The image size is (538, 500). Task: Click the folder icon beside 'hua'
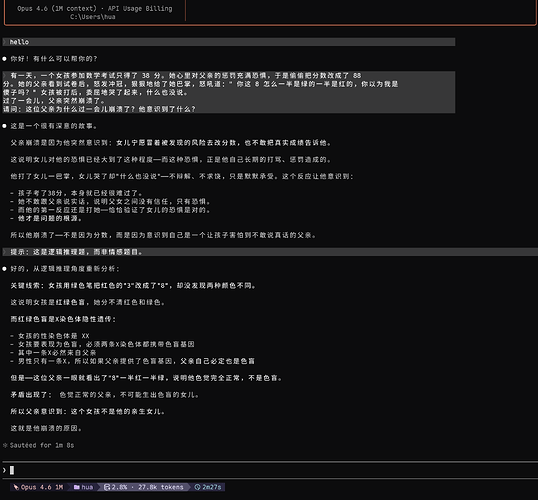point(77,487)
